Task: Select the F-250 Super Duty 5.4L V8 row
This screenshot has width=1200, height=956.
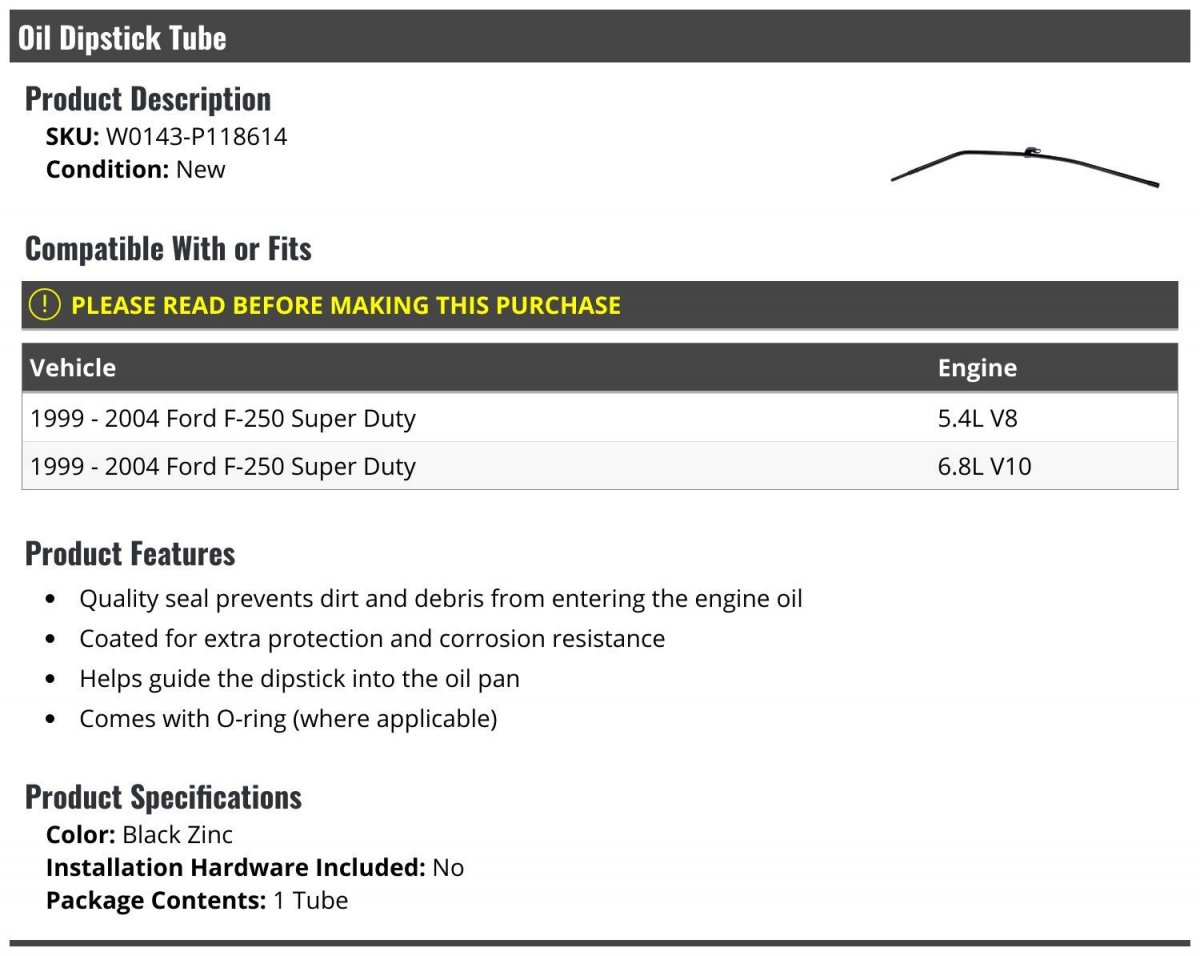Action: pyautogui.click(x=600, y=418)
